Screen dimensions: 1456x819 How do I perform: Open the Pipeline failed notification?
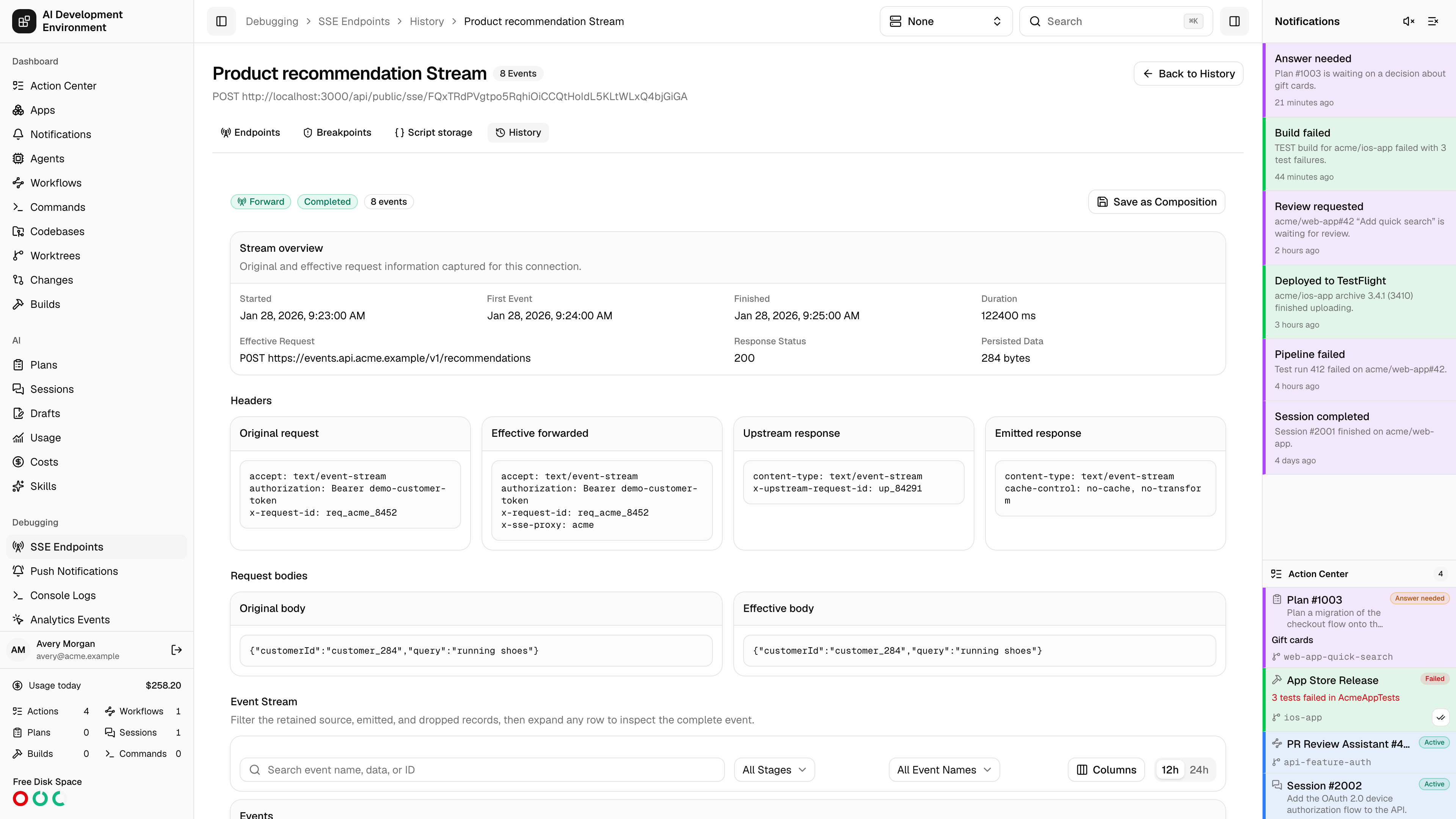(1359, 370)
